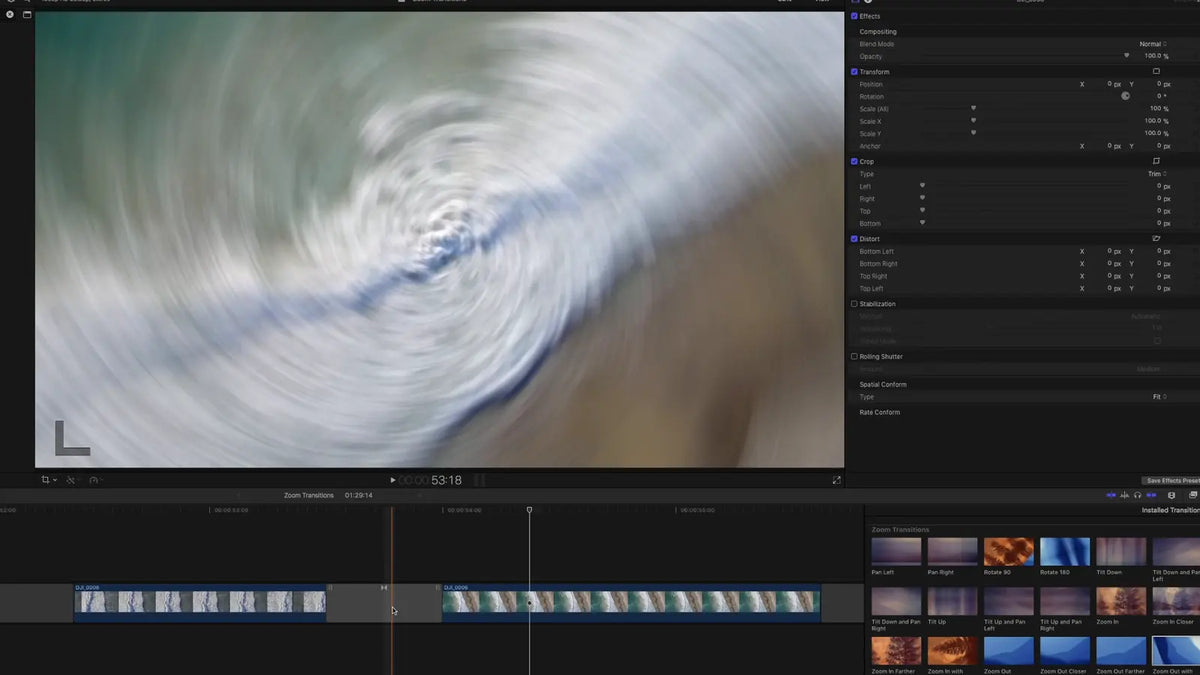Toggle the Distort checkbox
Image resolution: width=1200 pixels, height=675 pixels.
click(x=854, y=239)
